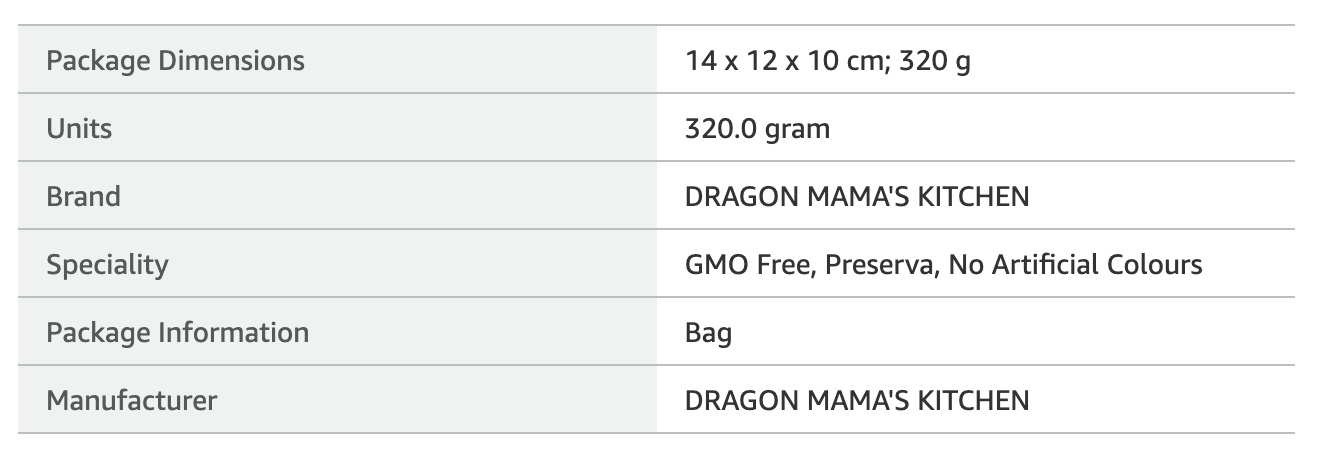Select the 320.0 gram value
This screenshot has height=462, width=1326.
click(x=757, y=129)
